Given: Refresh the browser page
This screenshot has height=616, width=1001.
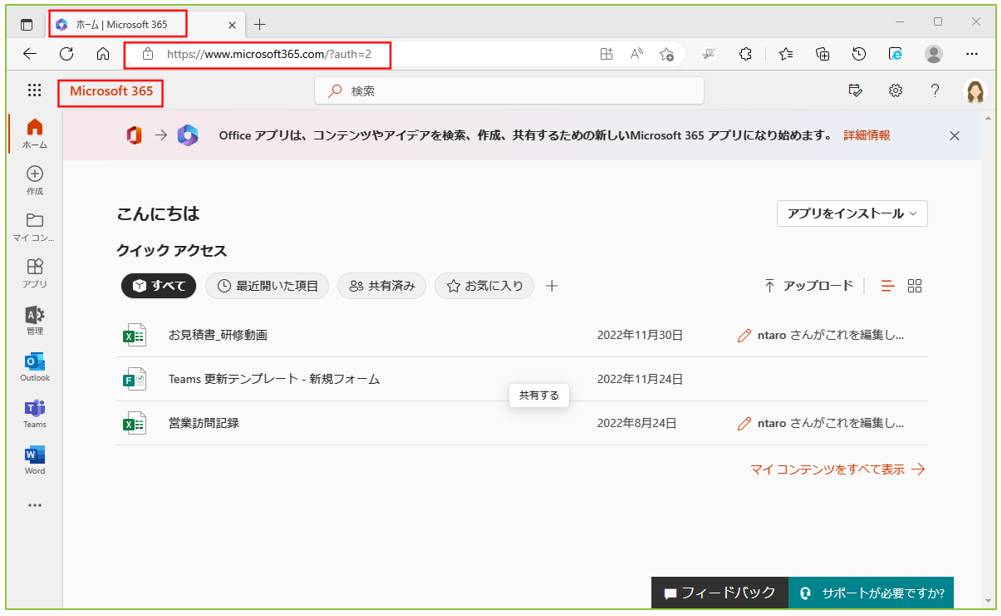Looking at the screenshot, I should (66, 54).
